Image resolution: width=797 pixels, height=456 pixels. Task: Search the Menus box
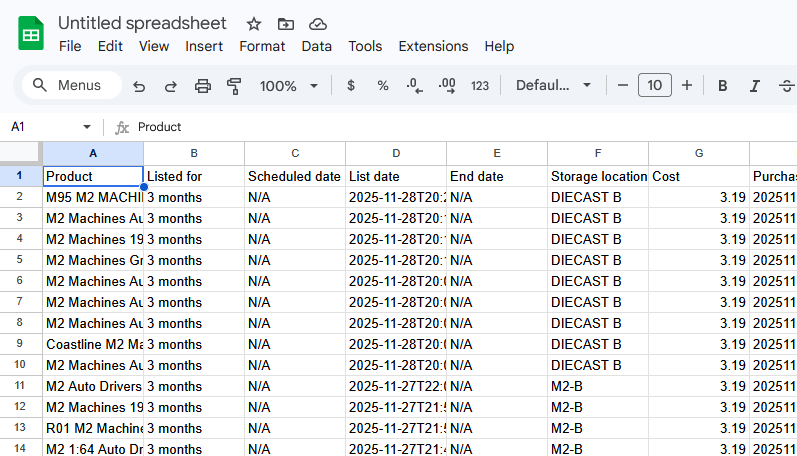click(x=72, y=85)
